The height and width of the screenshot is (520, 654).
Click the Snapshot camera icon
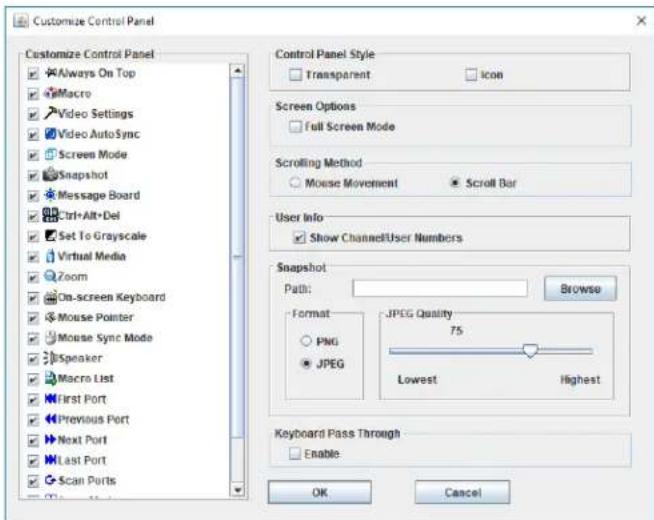[50, 174]
